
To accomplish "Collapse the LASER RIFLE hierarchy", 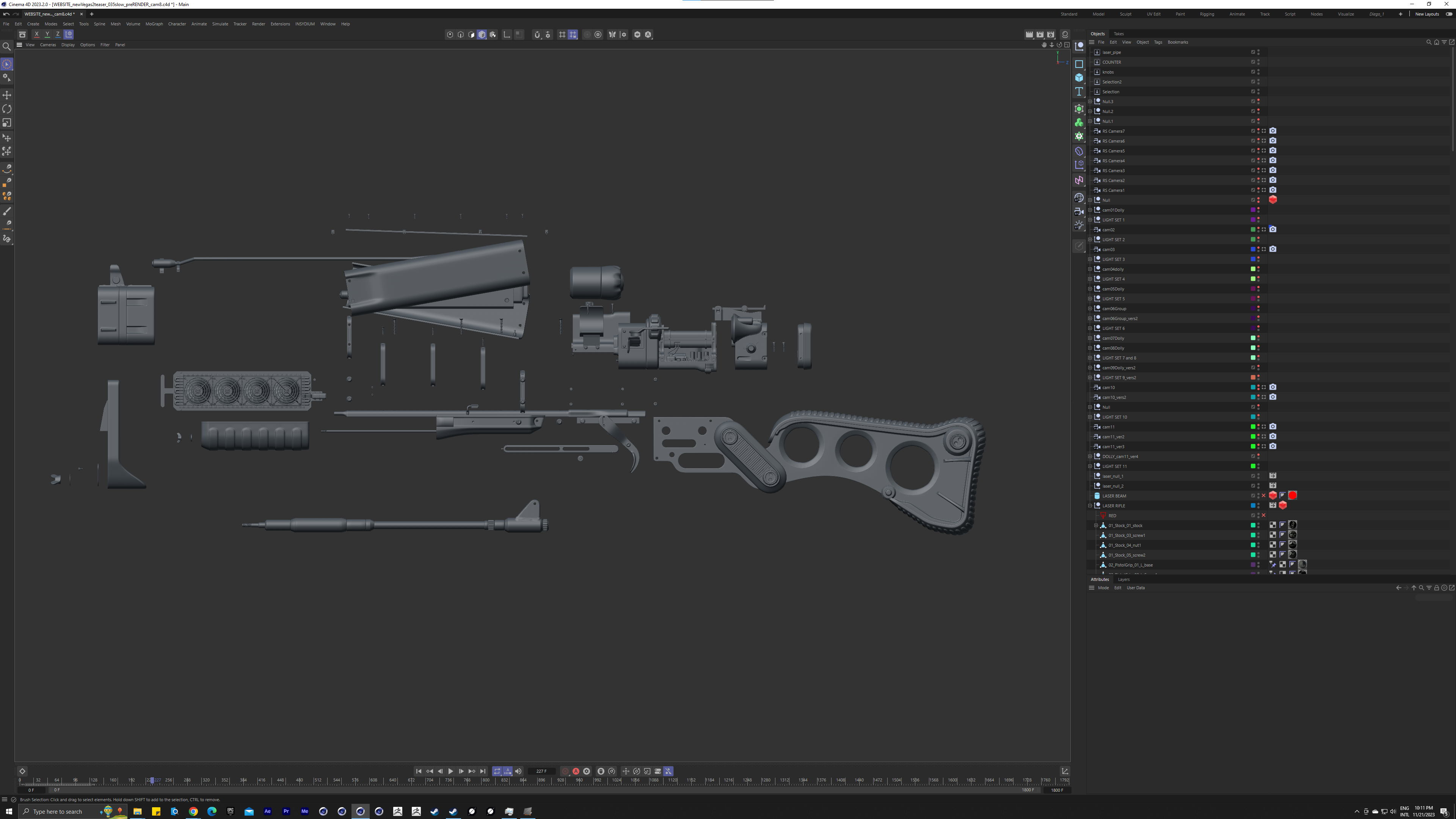I will [1090, 506].
